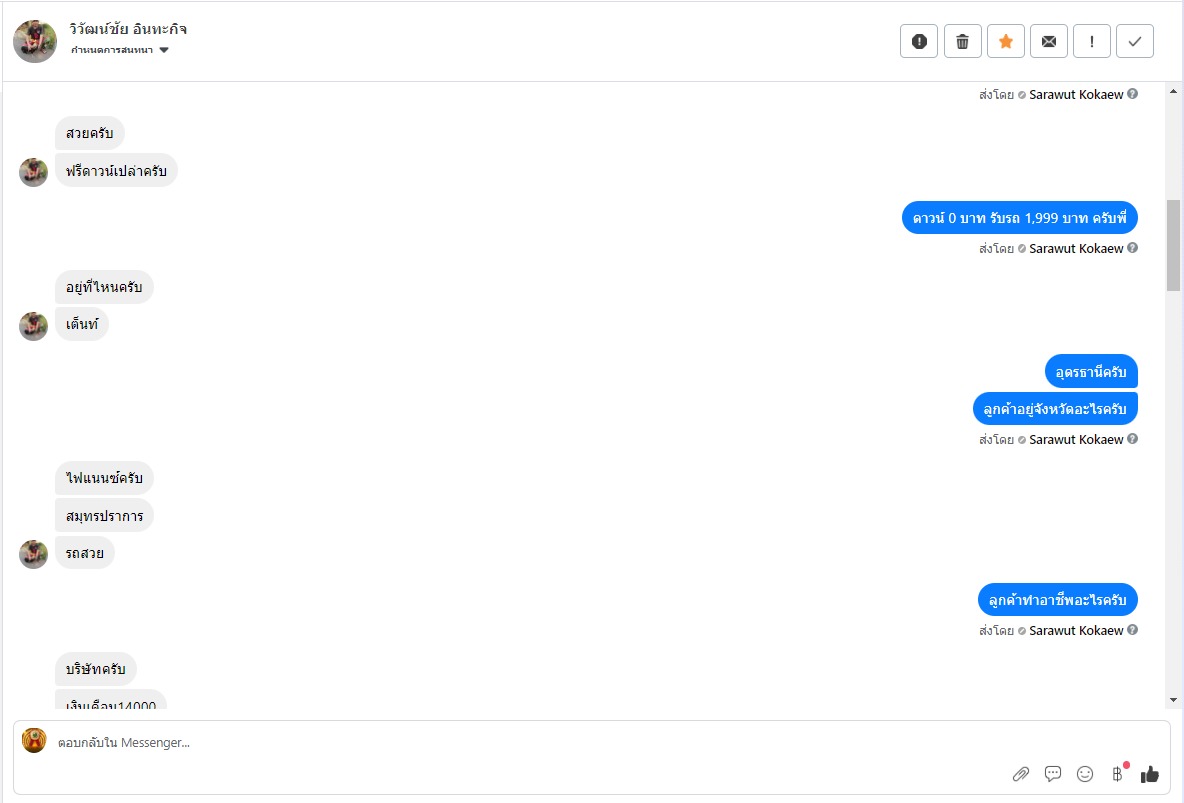Click the customer's profile picture in header
The width and height of the screenshot is (1184, 803).
point(35,41)
